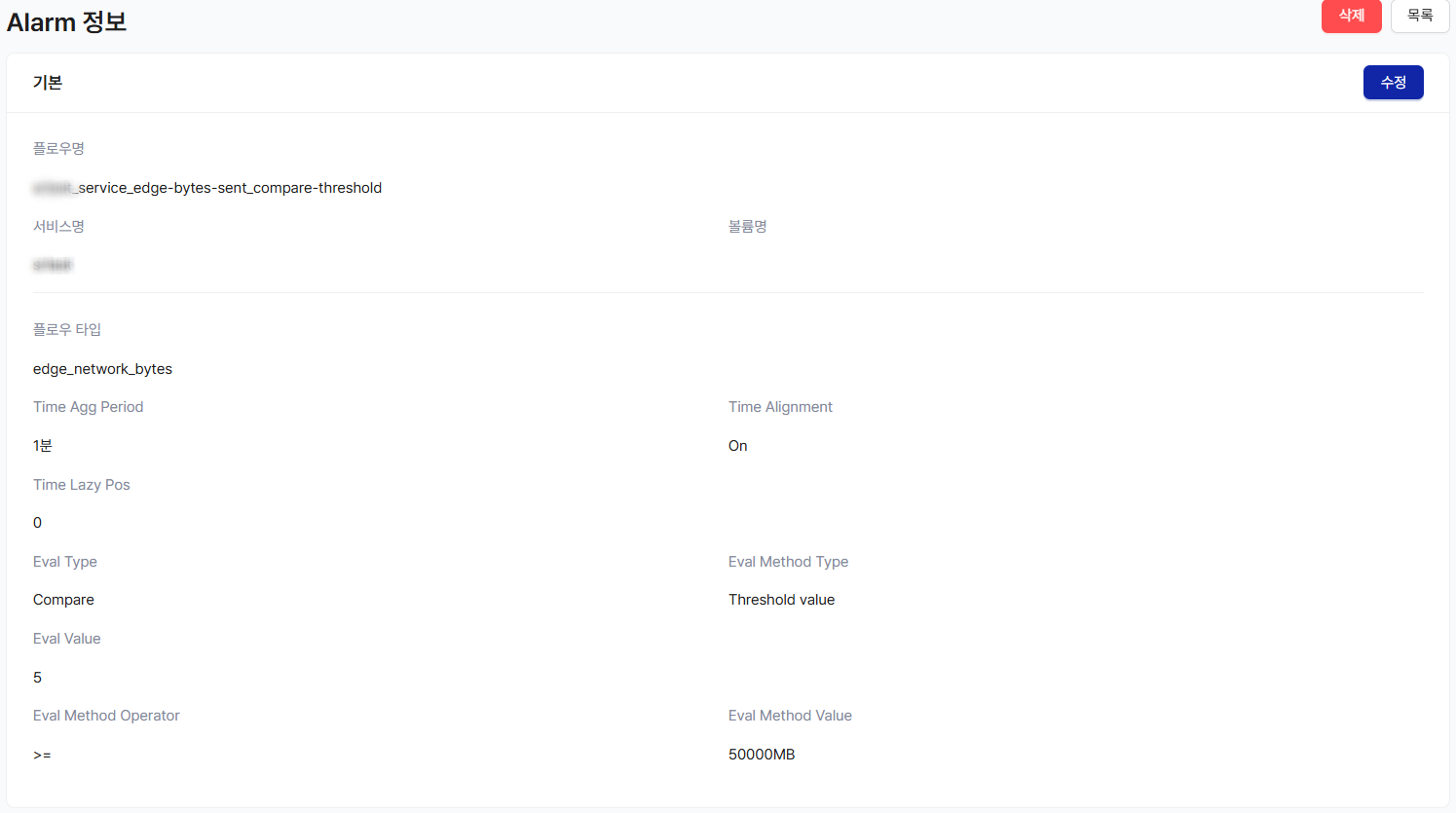Select the Threshold value text
The height and width of the screenshot is (813, 1456).
(x=781, y=600)
